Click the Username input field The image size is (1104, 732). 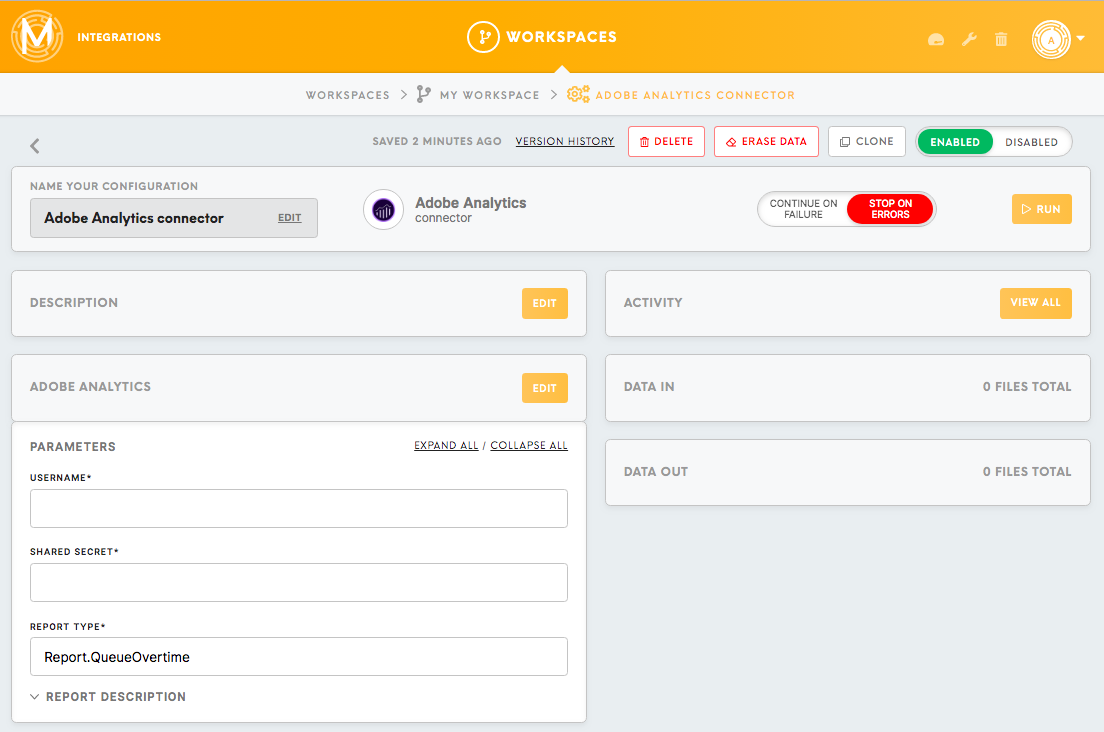(x=299, y=508)
